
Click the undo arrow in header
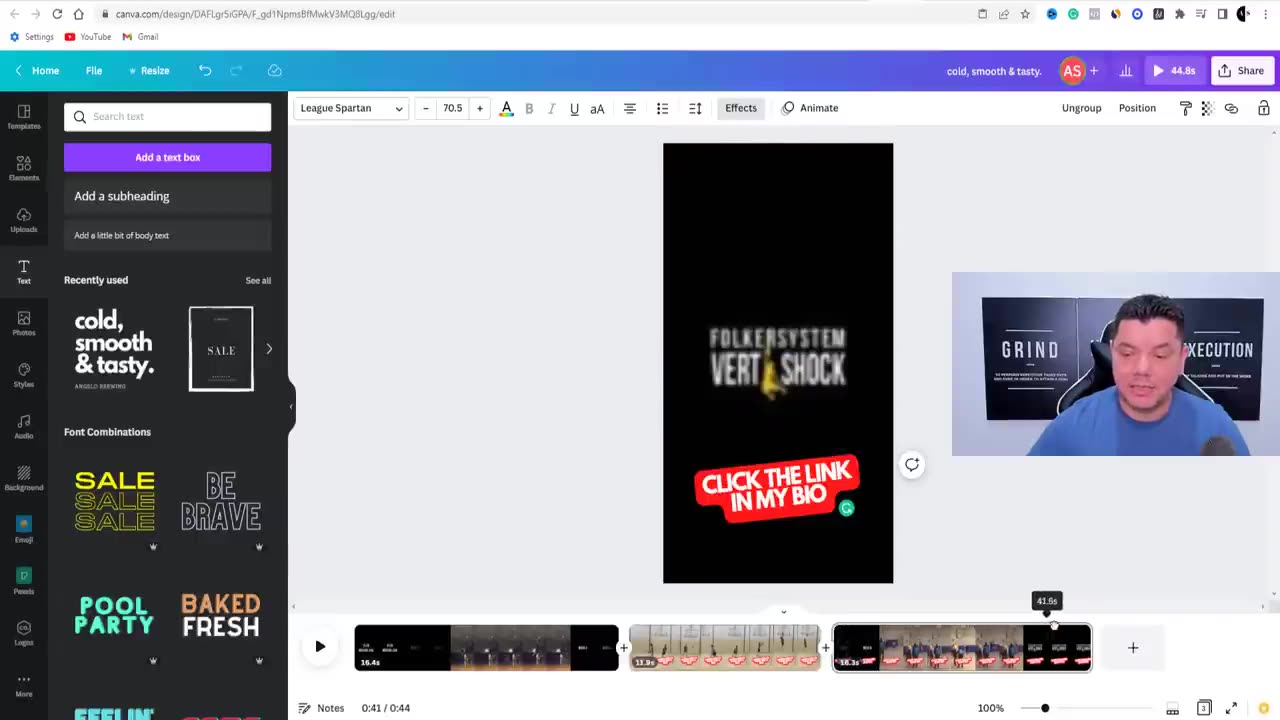[x=205, y=70]
